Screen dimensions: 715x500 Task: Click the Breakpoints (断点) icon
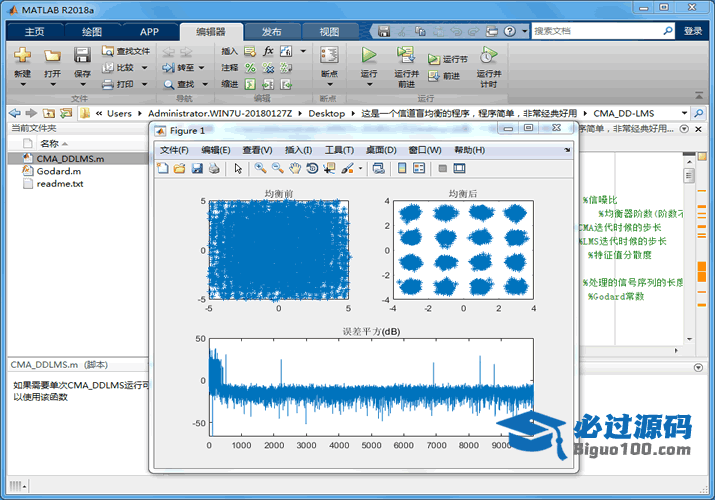329,56
